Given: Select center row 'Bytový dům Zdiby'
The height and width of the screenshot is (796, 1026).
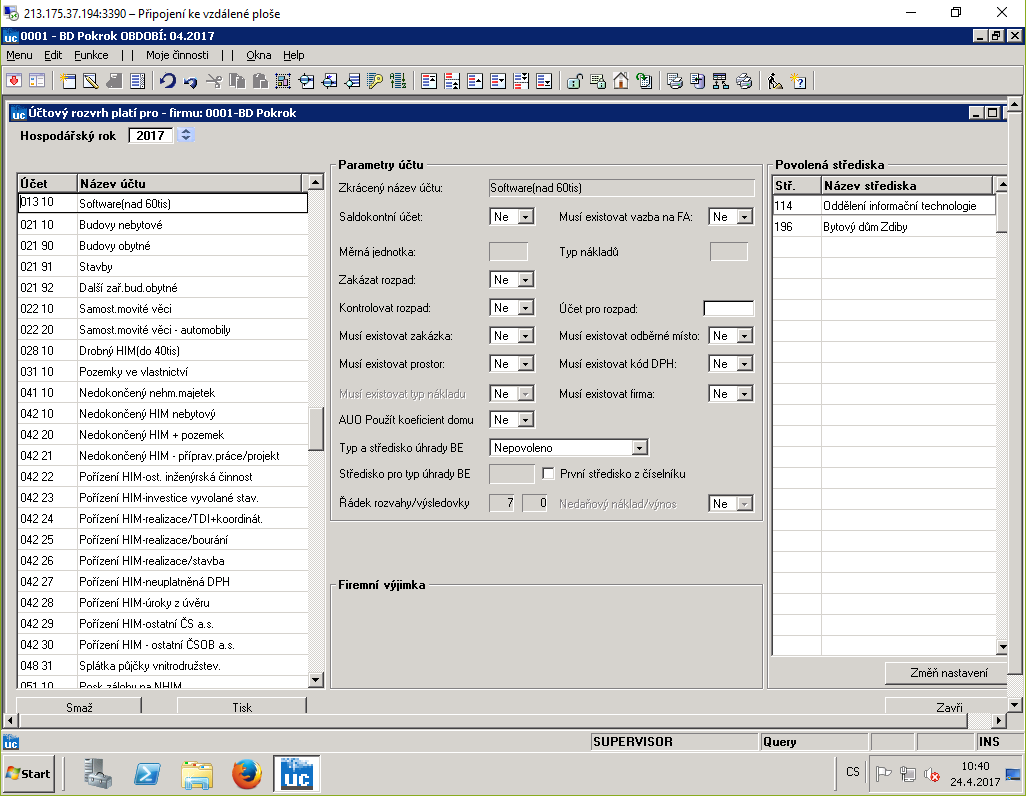Looking at the screenshot, I should pos(884,226).
